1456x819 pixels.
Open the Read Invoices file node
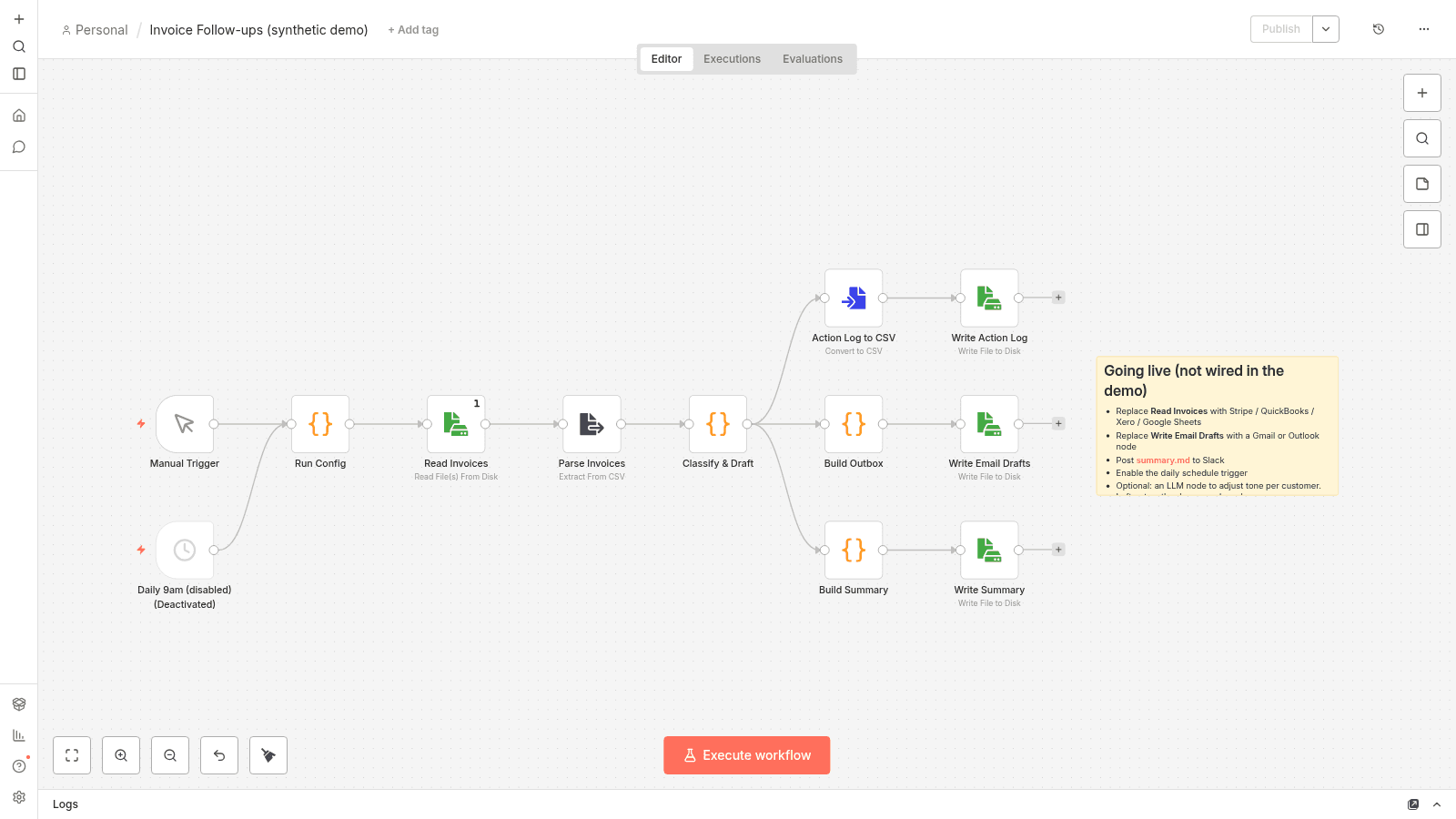[x=456, y=424]
